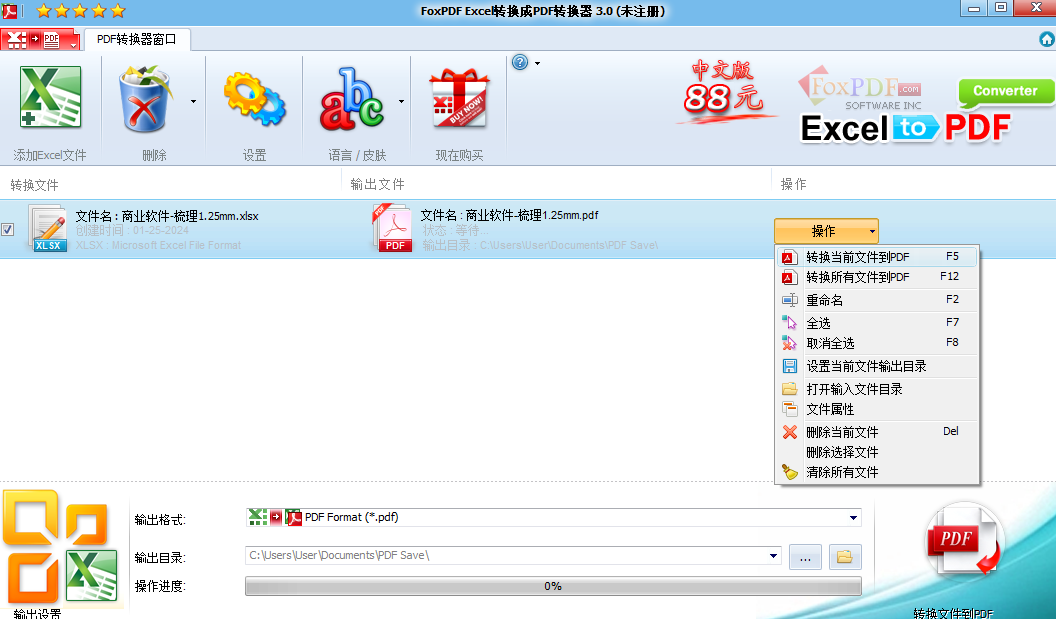Click the browse ellipsis button
This screenshot has height=619, width=1056.
805,557
